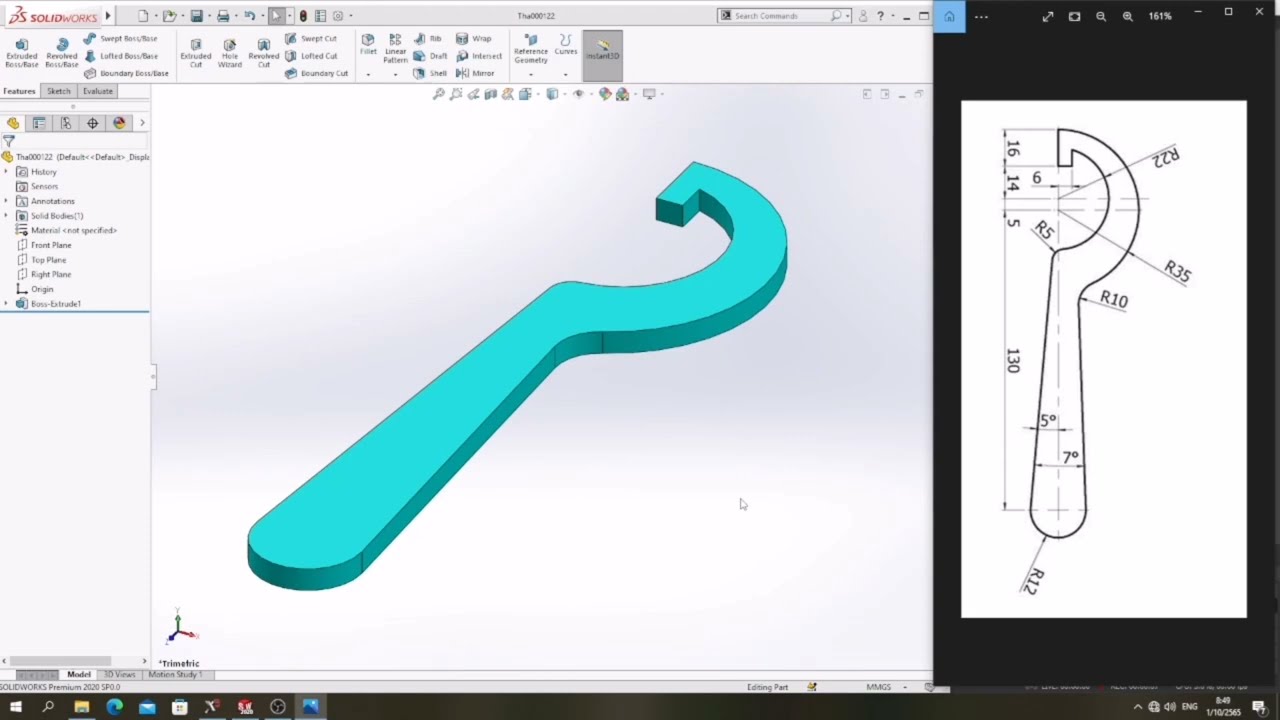This screenshot has height=720, width=1280.
Task: Zoom out within the image viewer
Action: (x=1101, y=16)
